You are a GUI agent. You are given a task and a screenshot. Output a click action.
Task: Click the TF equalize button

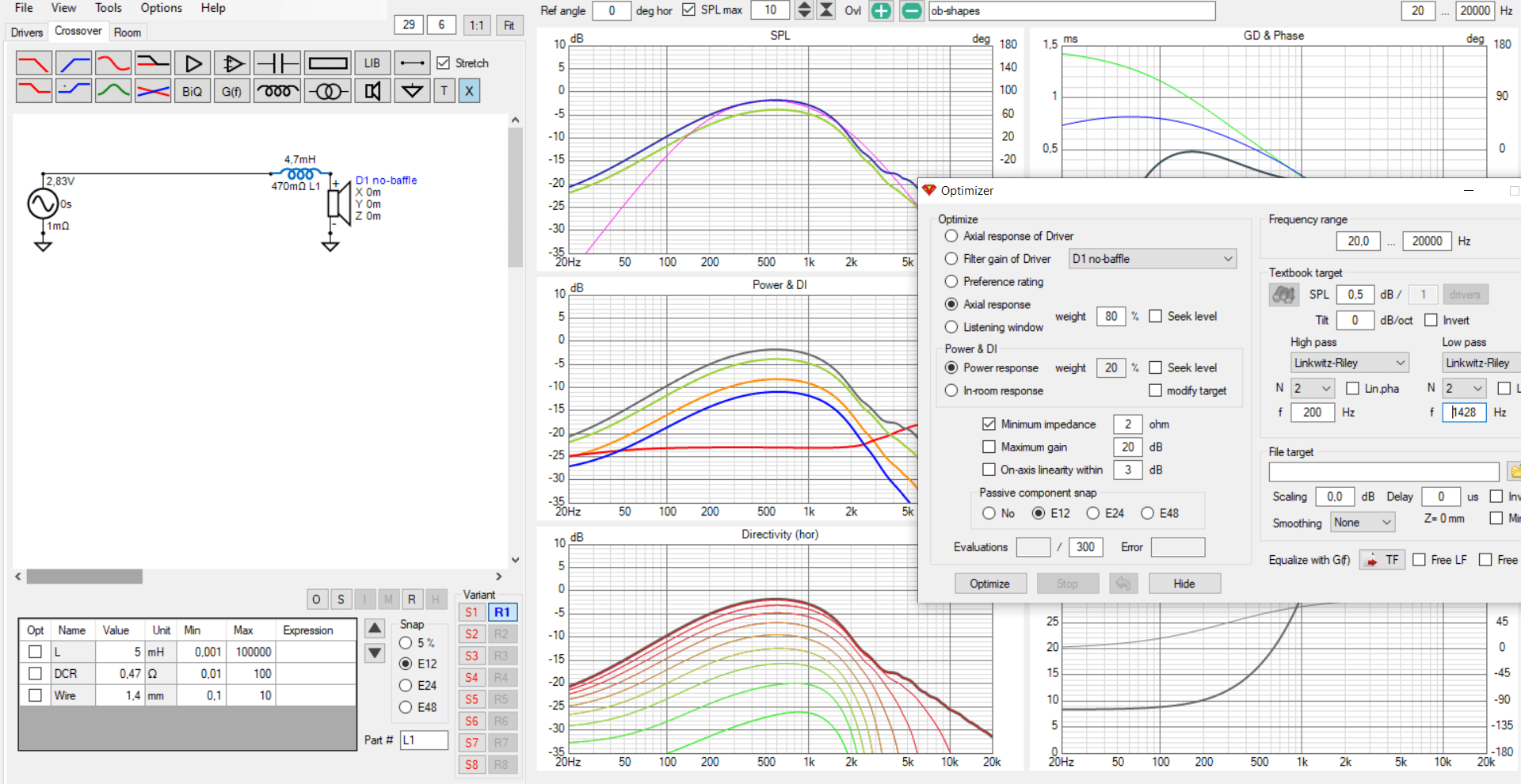tap(1382, 560)
